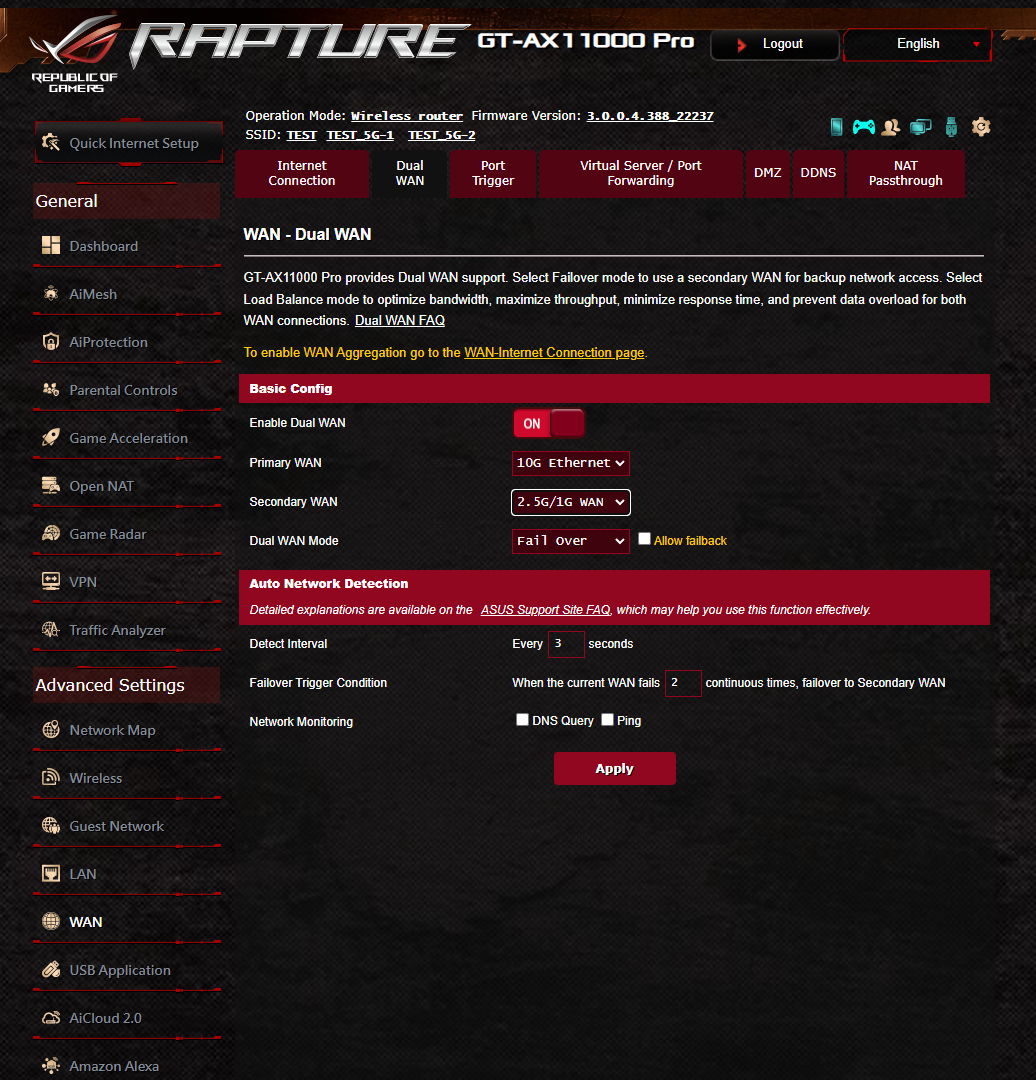Switch to the DDNS tab

click(x=818, y=174)
